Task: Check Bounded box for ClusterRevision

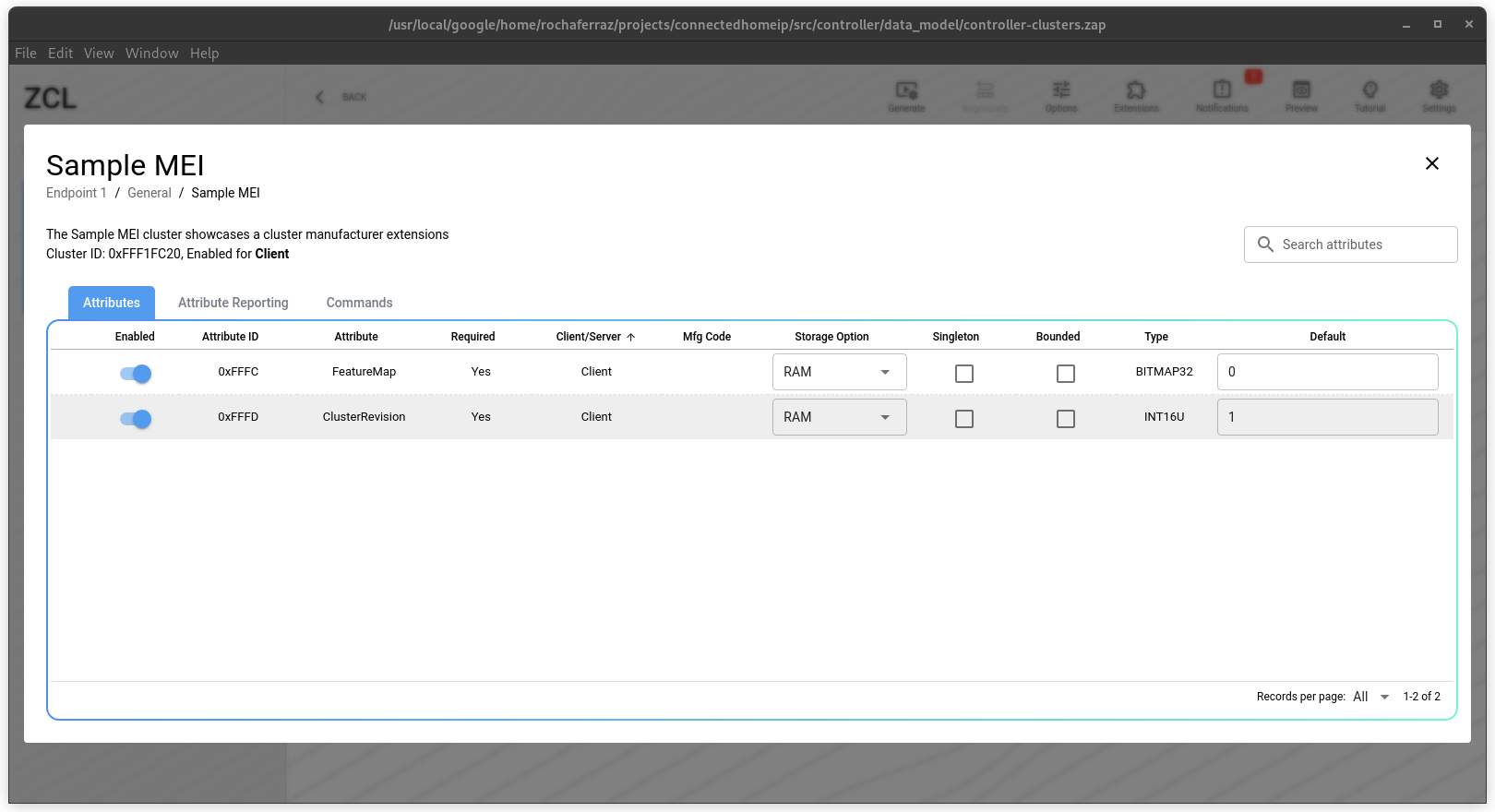Action: click(1065, 419)
